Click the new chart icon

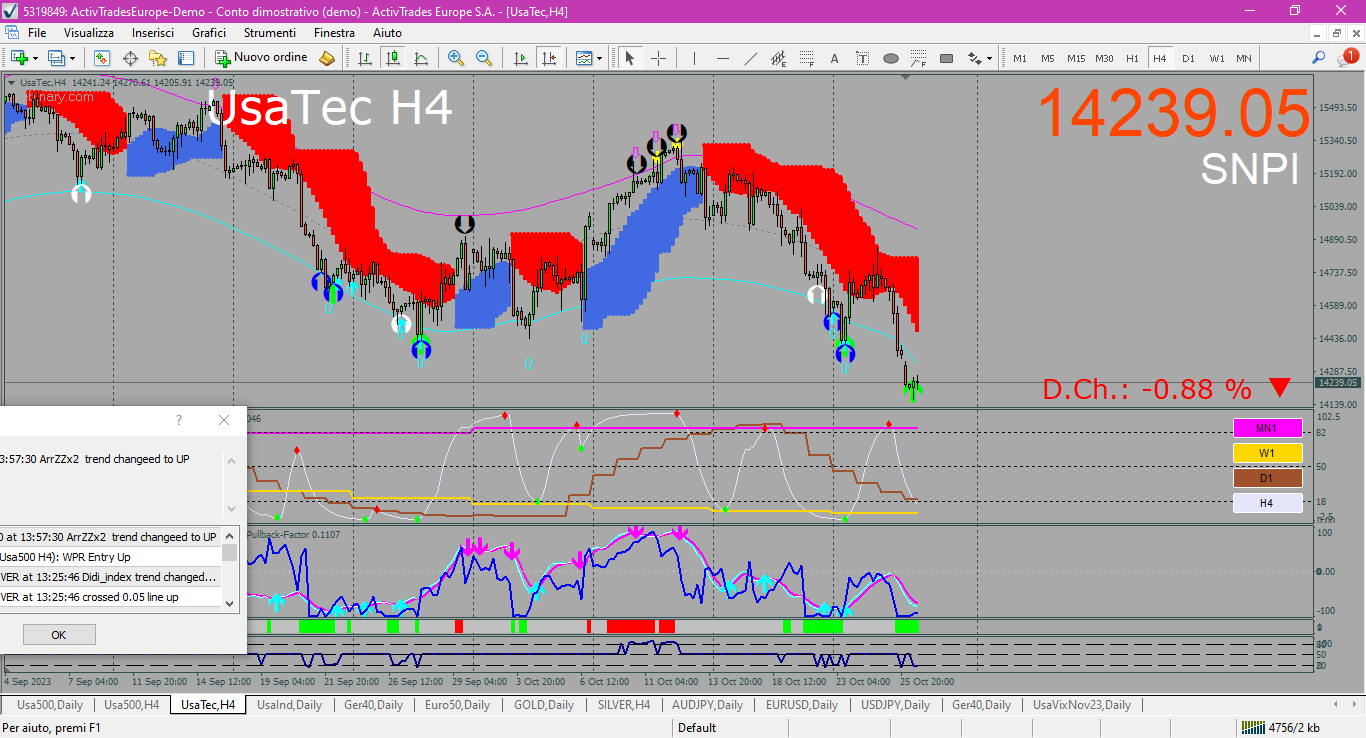coord(19,58)
